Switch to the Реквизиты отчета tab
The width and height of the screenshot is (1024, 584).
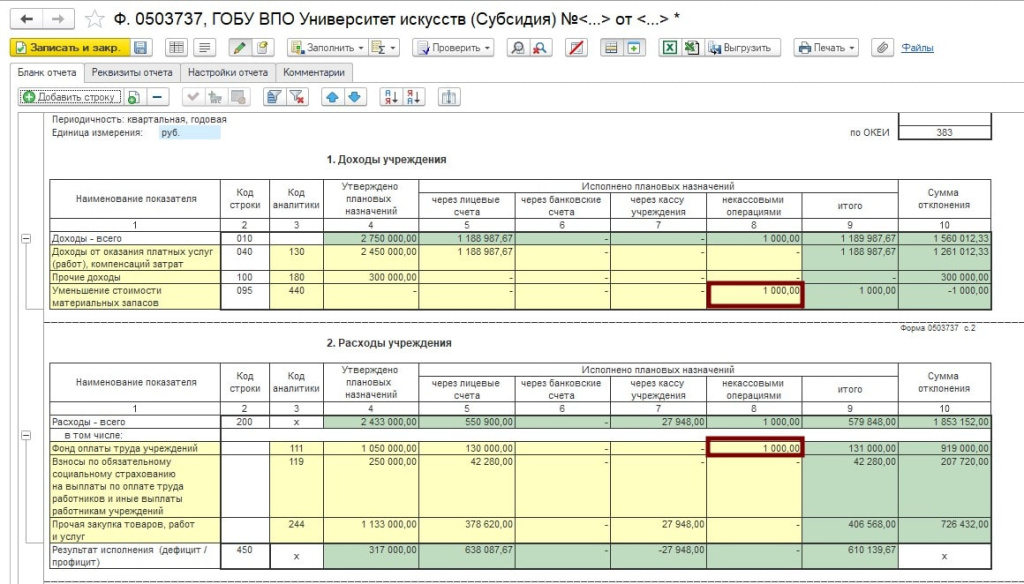[x=131, y=73]
